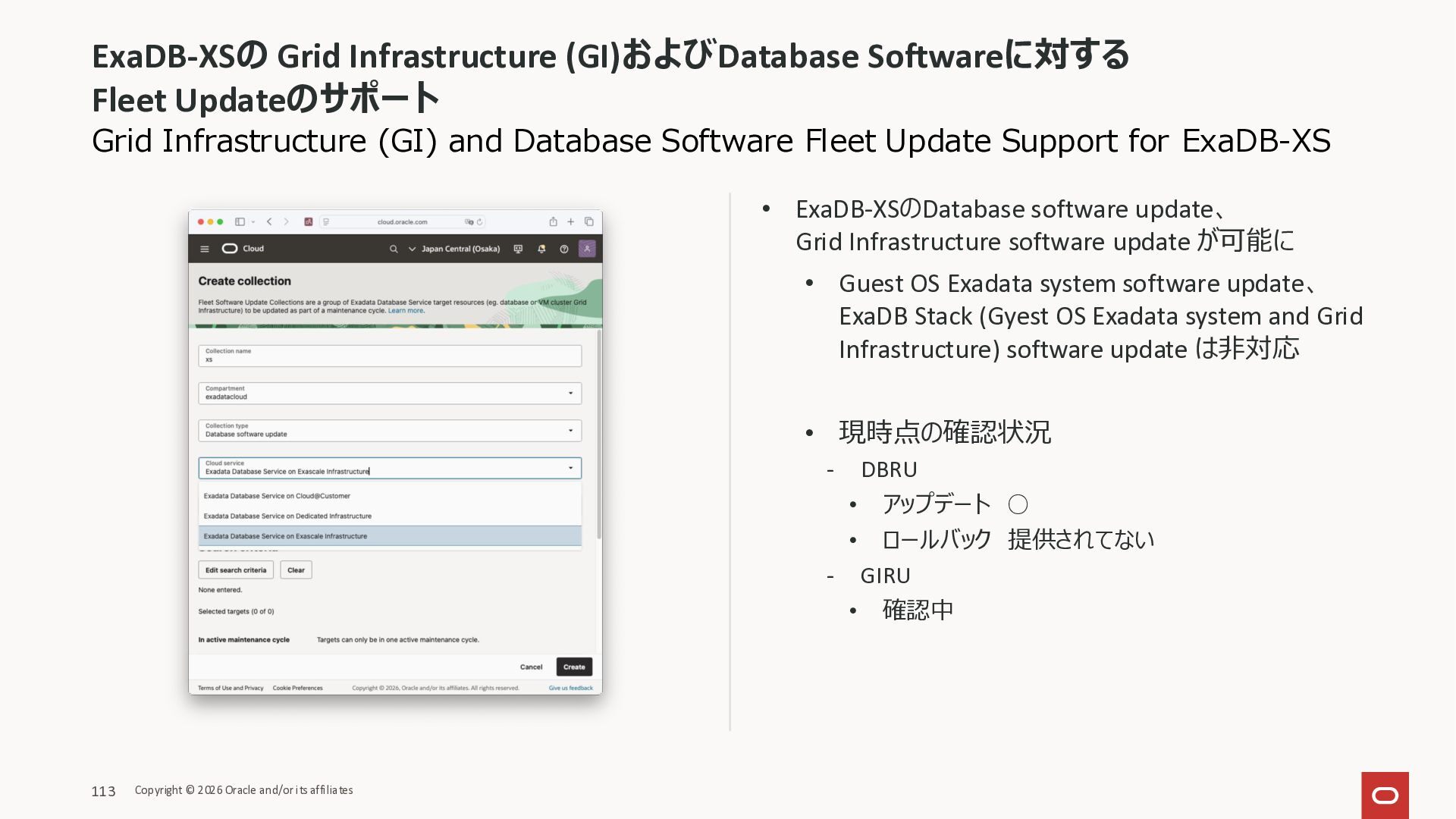Screen dimensions: 1456x819
Task: Select Exadata Database Service on Cloud@Customer option
Action: (277, 496)
